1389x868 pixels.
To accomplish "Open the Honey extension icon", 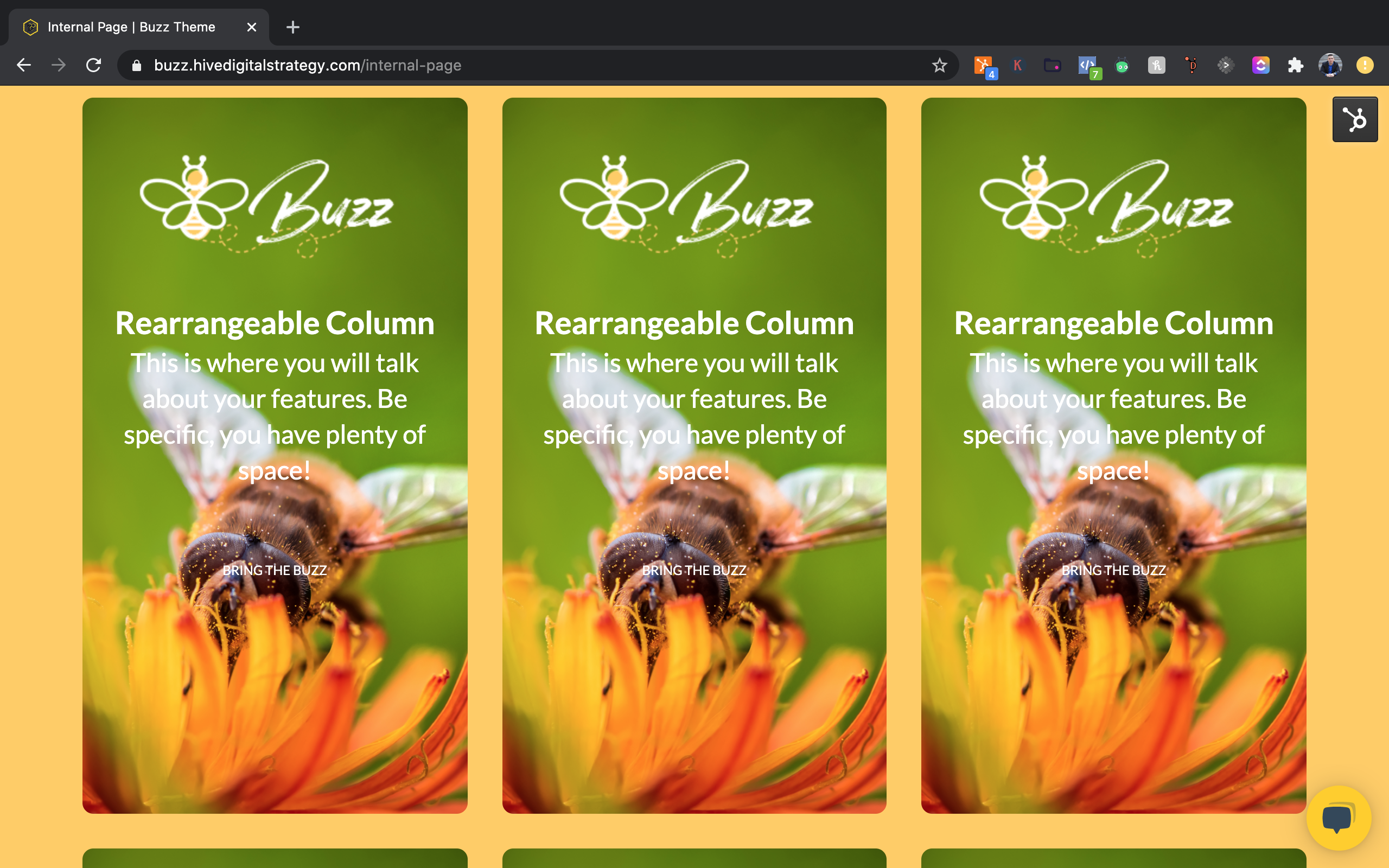I will pyautogui.click(x=1157, y=66).
